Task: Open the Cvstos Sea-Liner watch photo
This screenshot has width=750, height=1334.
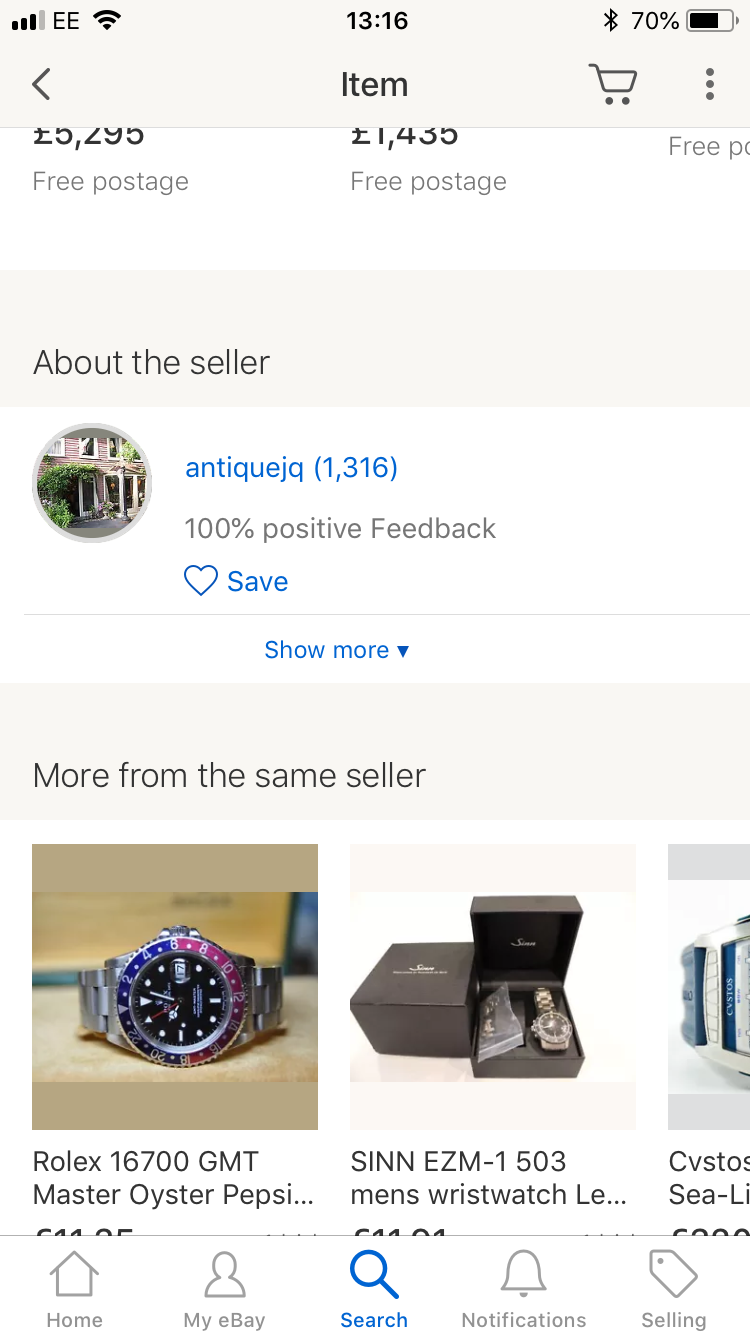Action: (709, 987)
